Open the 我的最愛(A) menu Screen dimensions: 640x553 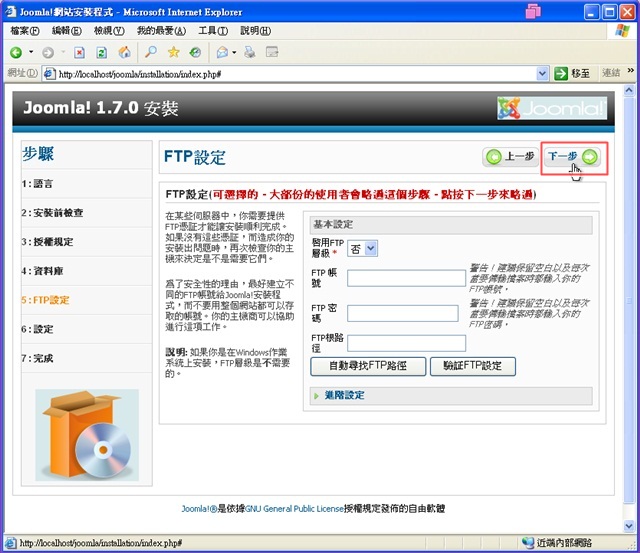(x=161, y=31)
